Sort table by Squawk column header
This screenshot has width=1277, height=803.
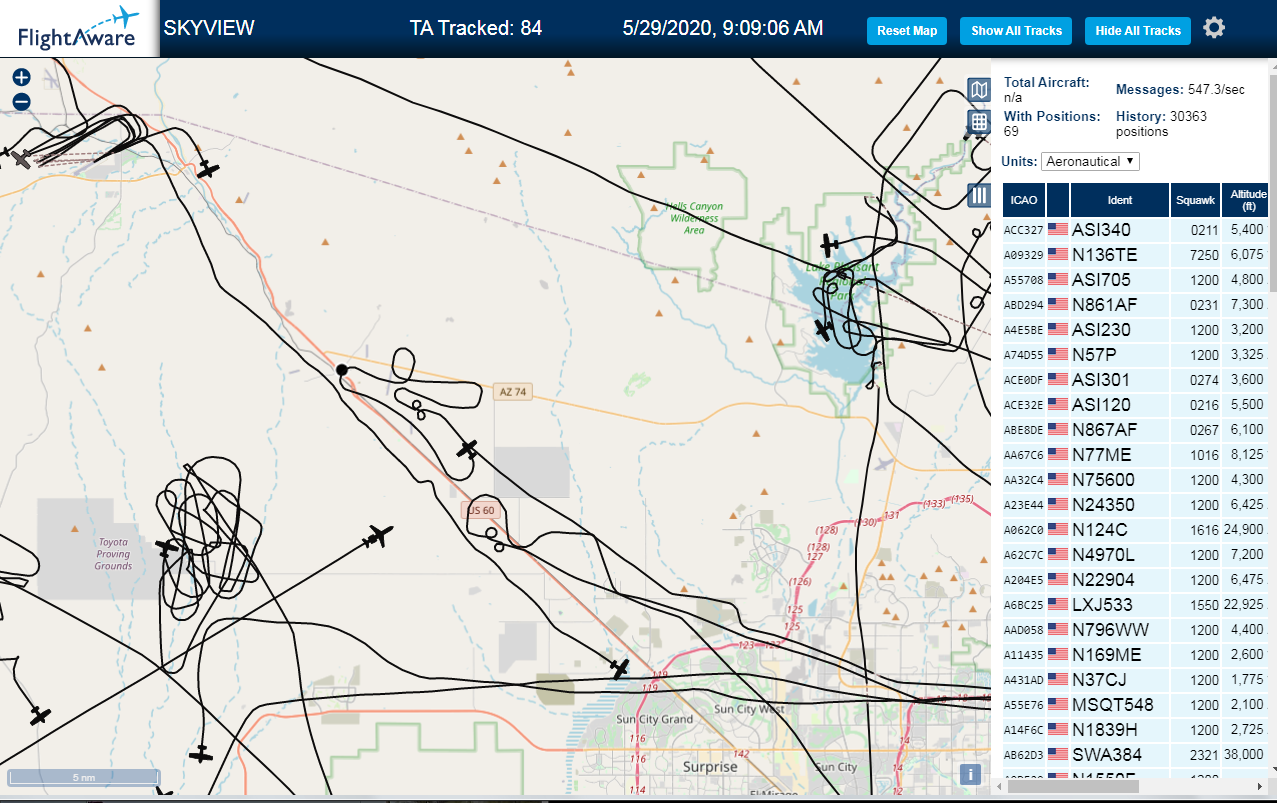coord(1196,200)
